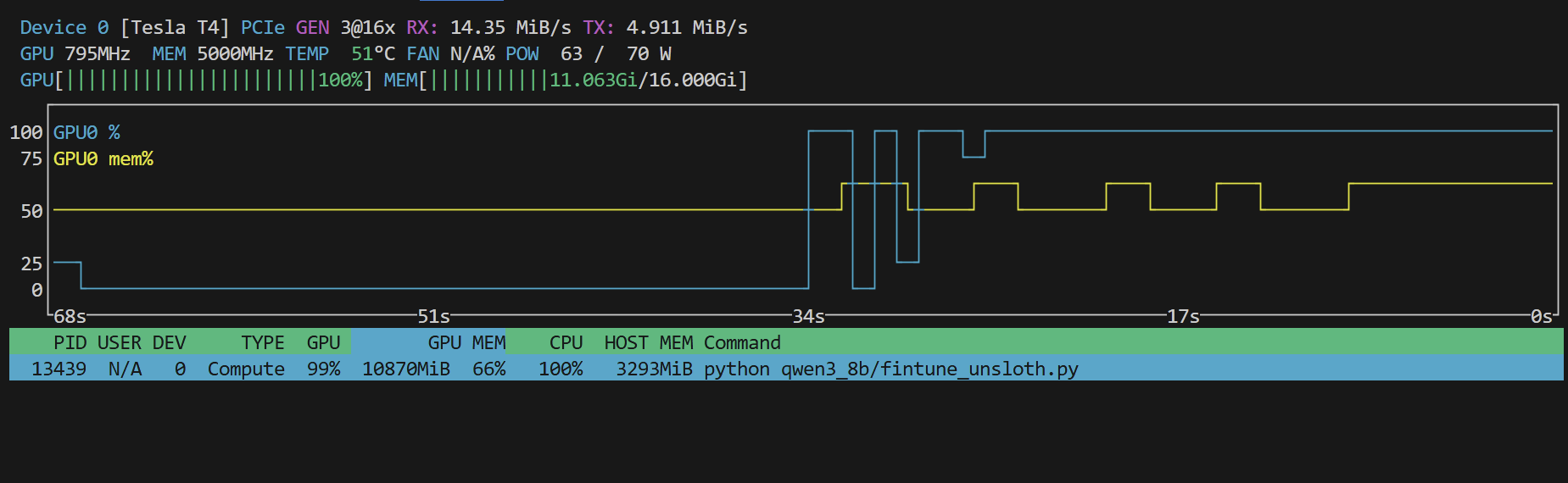Click the CPU column header

(x=566, y=342)
